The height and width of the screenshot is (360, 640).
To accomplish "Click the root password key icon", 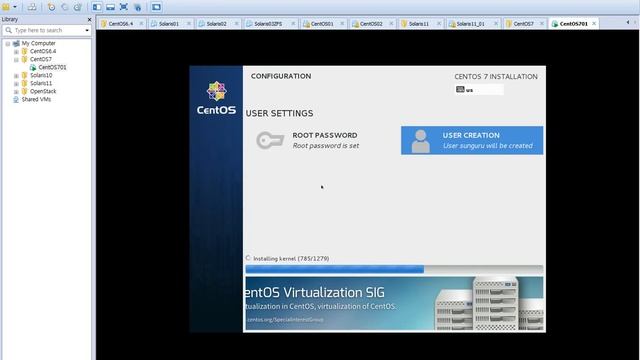I will [x=270, y=140].
